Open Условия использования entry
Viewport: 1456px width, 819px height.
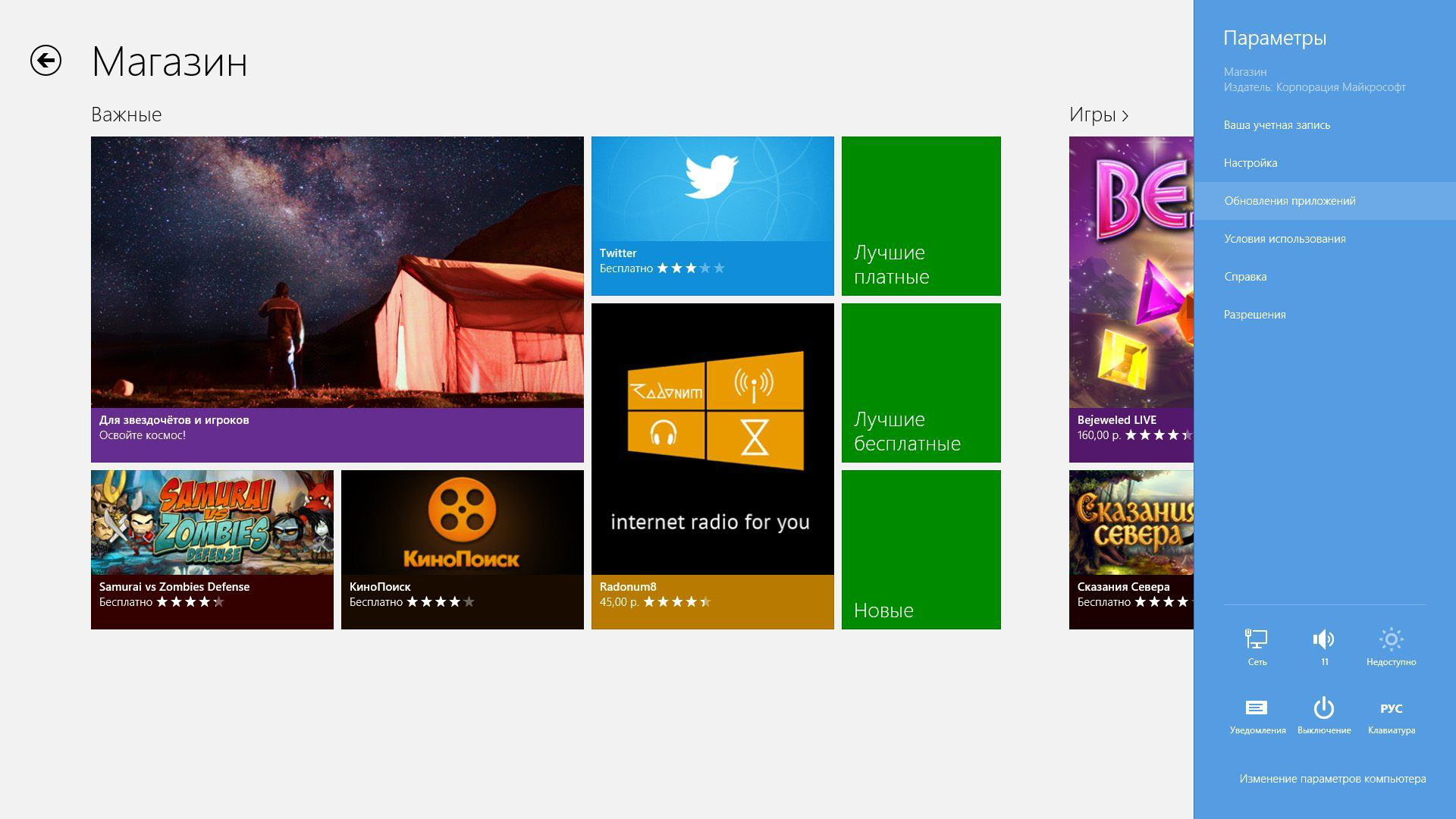[x=1285, y=239]
